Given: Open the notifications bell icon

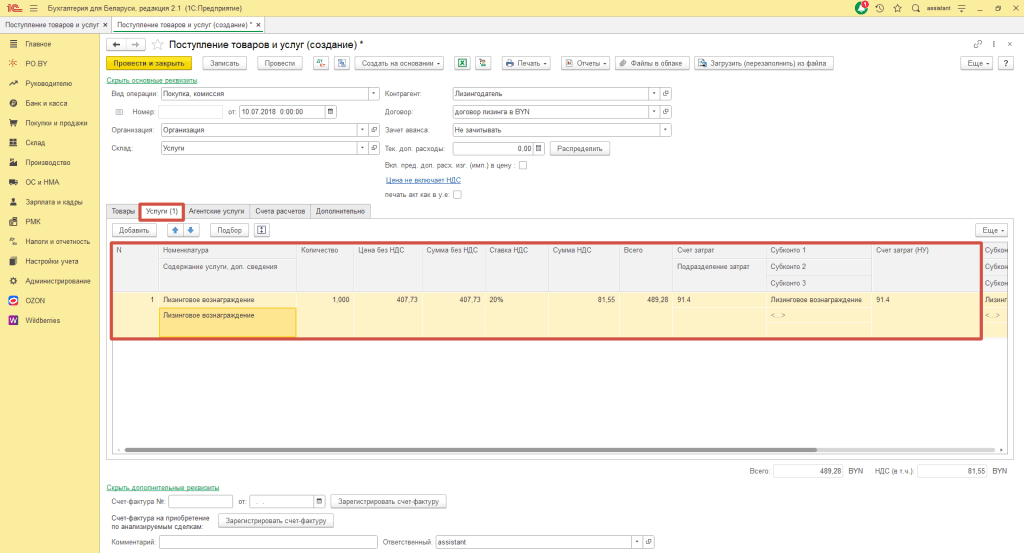Looking at the screenshot, I should coord(861,8).
